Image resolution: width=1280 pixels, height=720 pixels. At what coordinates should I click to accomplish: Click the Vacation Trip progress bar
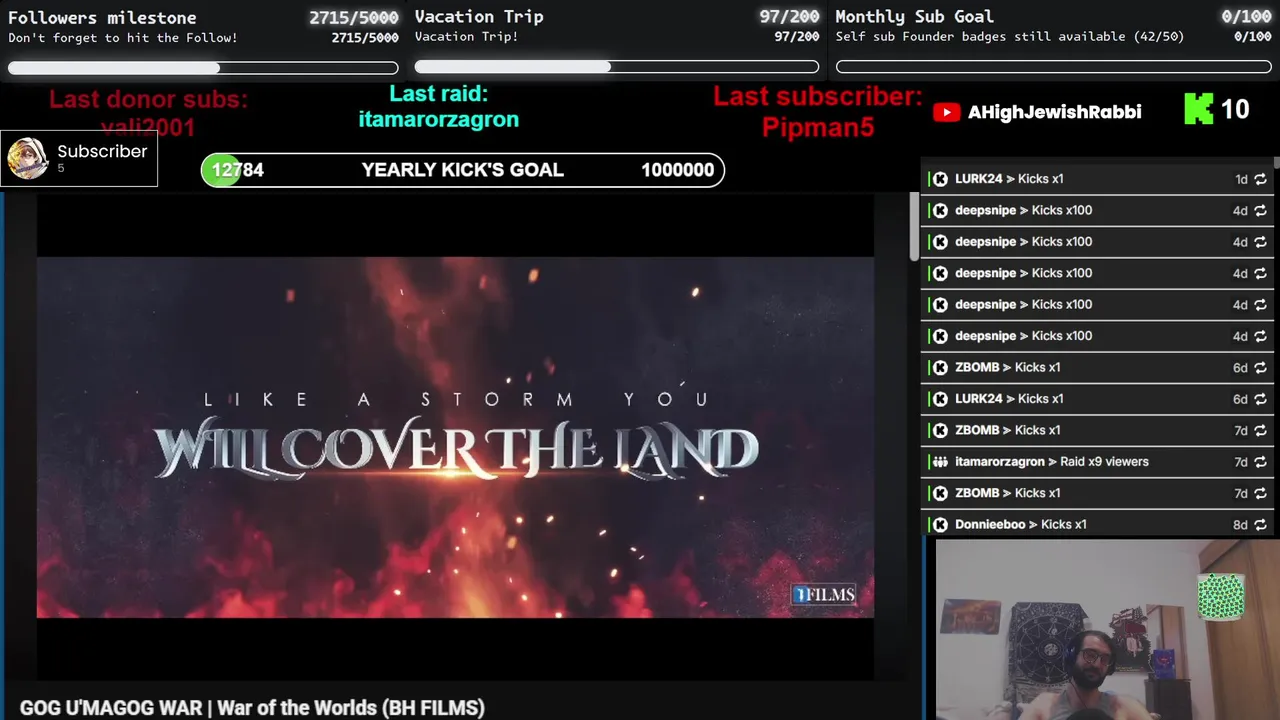(617, 67)
